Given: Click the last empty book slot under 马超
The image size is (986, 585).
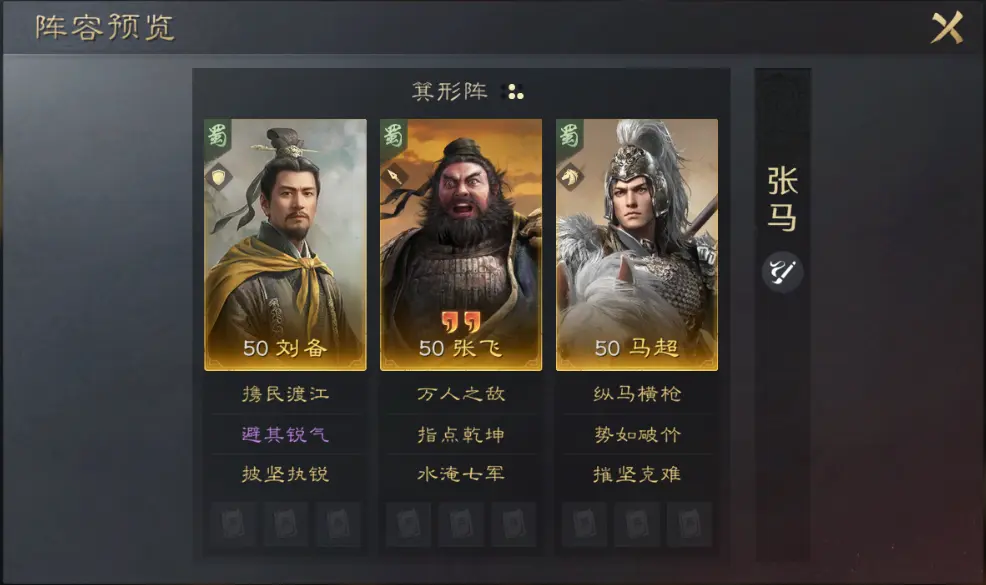Looking at the screenshot, I should (690, 524).
